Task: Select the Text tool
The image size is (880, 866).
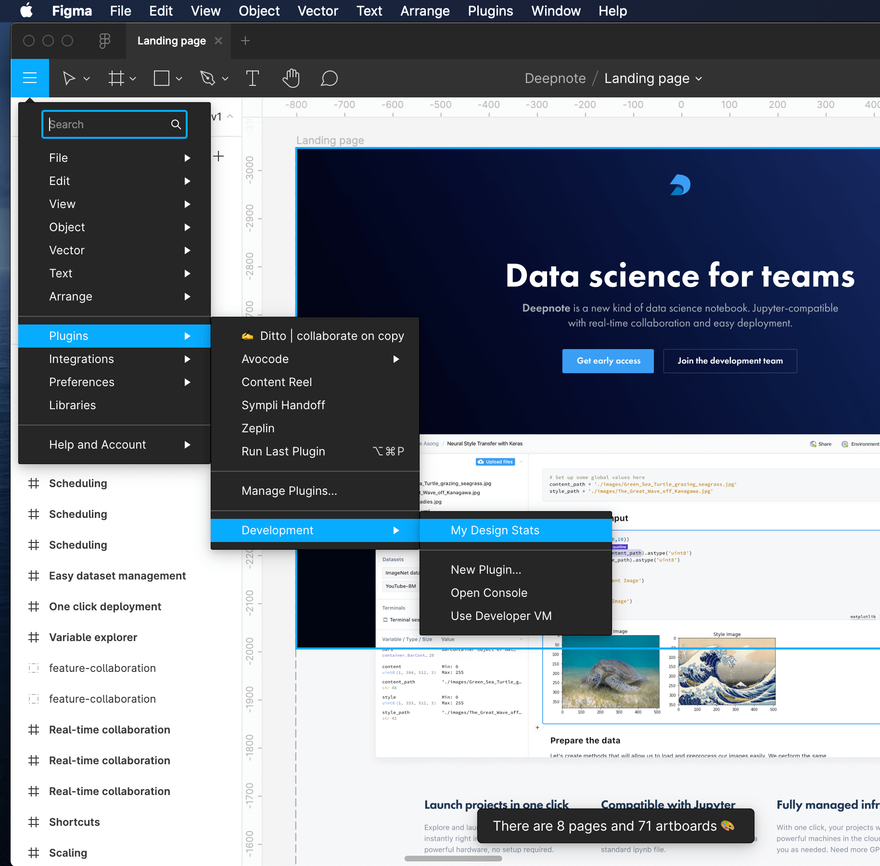Action: point(253,78)
